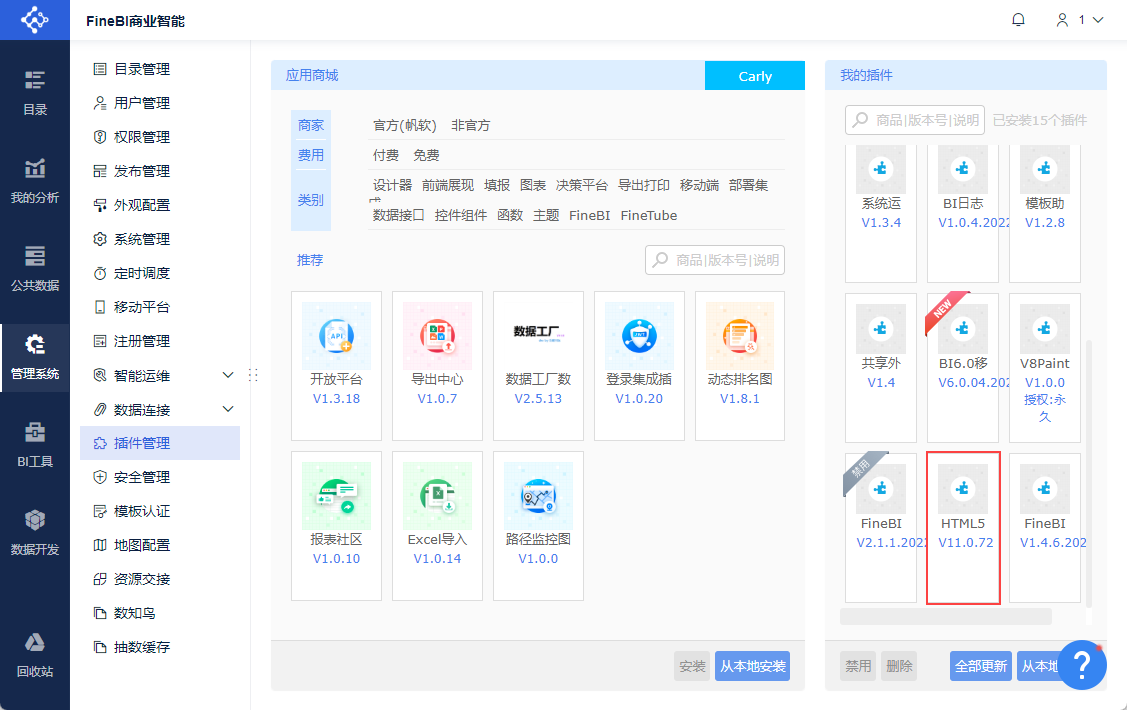Click 从本地安装 in app store panel
1127x710 pixels.
753,666
